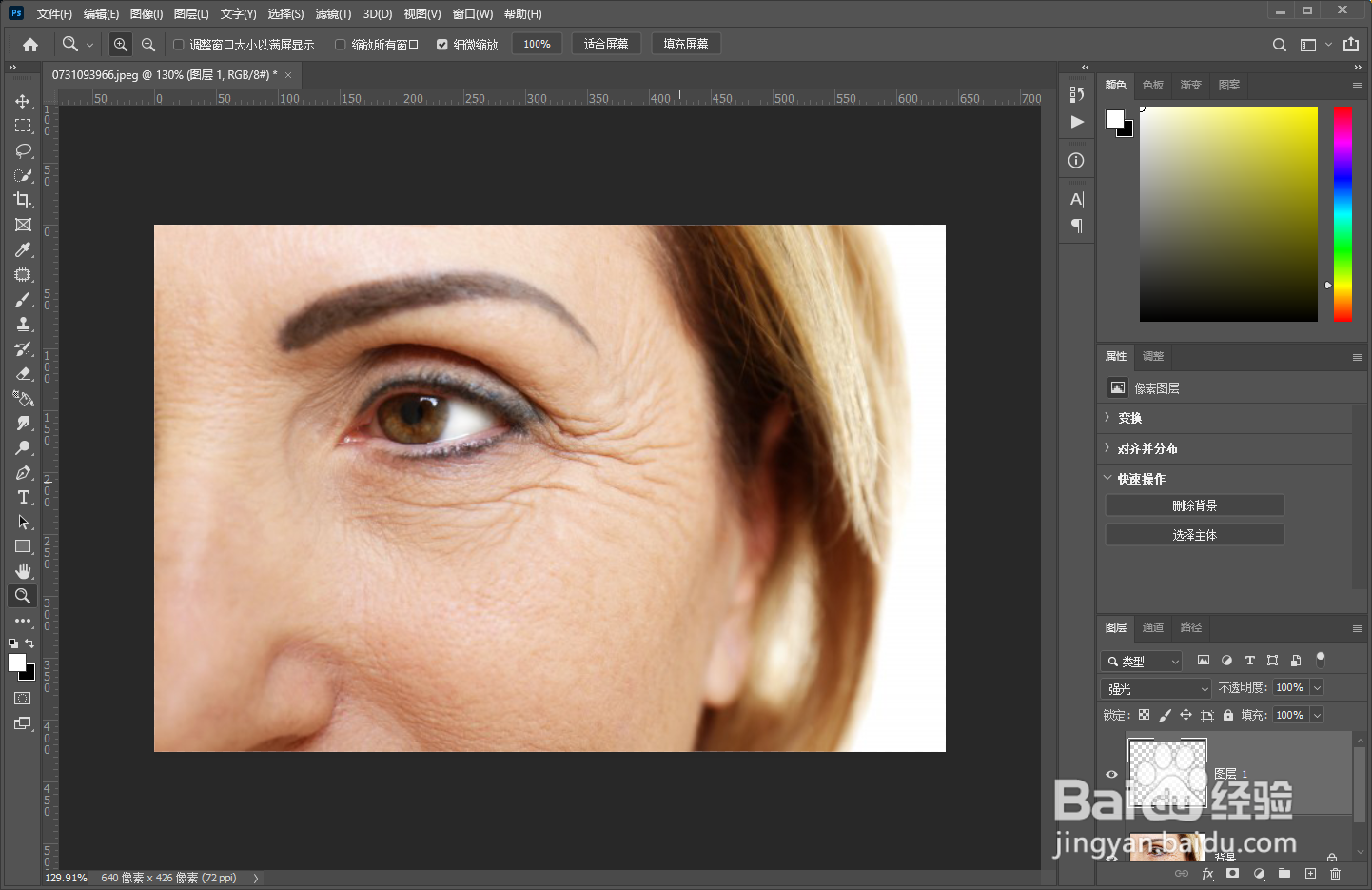Select the Rectangular Marquee tool
This screenshot has width=1372, height=890.
pos(23,126)
